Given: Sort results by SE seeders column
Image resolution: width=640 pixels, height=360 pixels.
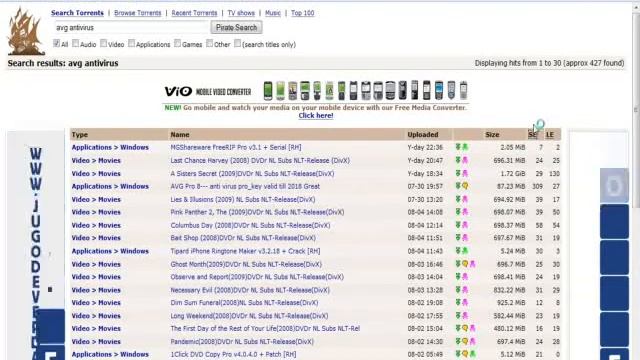Looking at the screenshot, I should click(532, 135).
